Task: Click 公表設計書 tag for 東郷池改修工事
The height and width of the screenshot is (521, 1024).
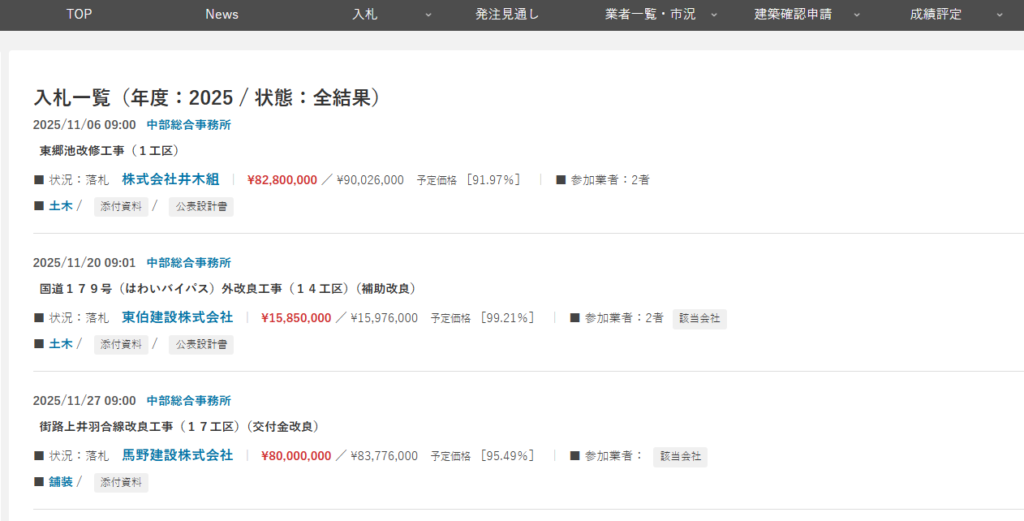Action: 200,207
